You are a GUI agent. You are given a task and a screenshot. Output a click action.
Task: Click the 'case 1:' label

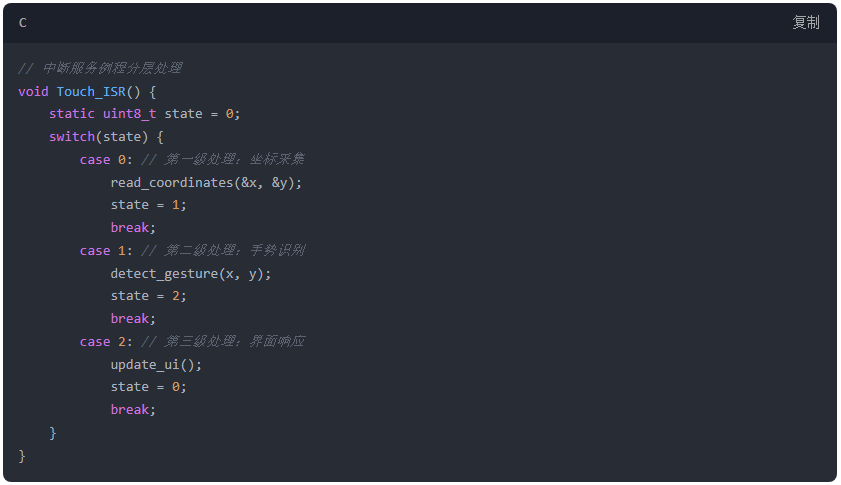(x=106, y=251)
